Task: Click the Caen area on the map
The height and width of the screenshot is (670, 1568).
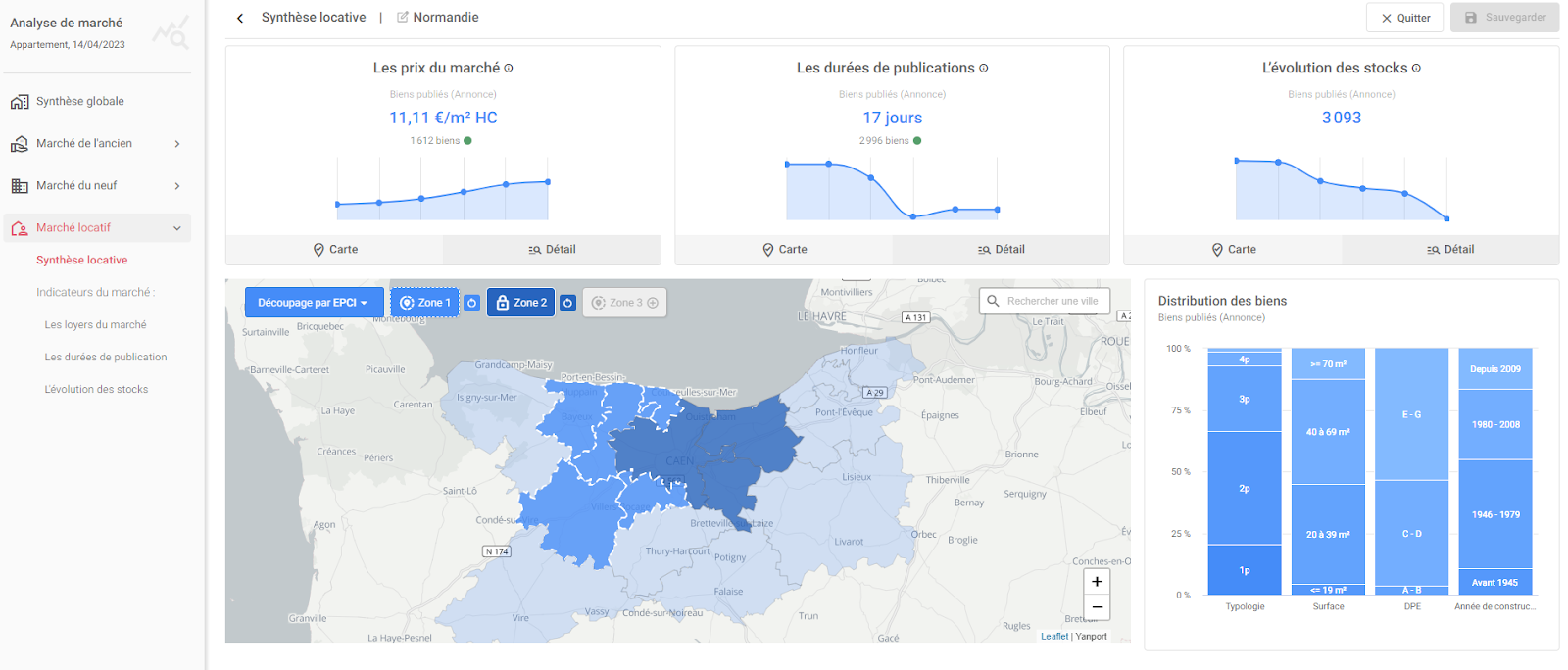Action: (x=680, y=460)
